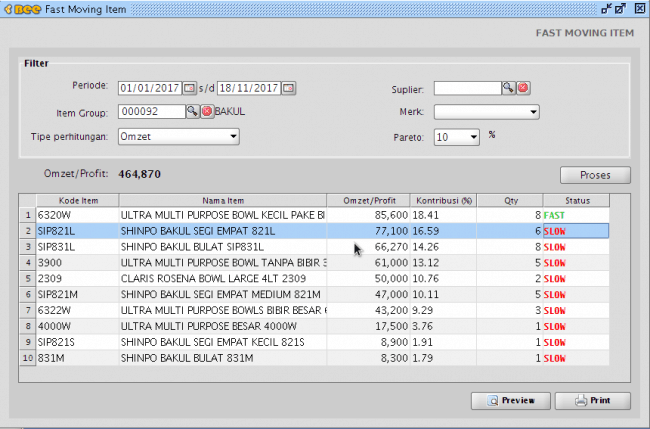The width and height of the screenshot is (650, 429).
Task: Close the Fast Moving Item window
Action: pos(640,8)
